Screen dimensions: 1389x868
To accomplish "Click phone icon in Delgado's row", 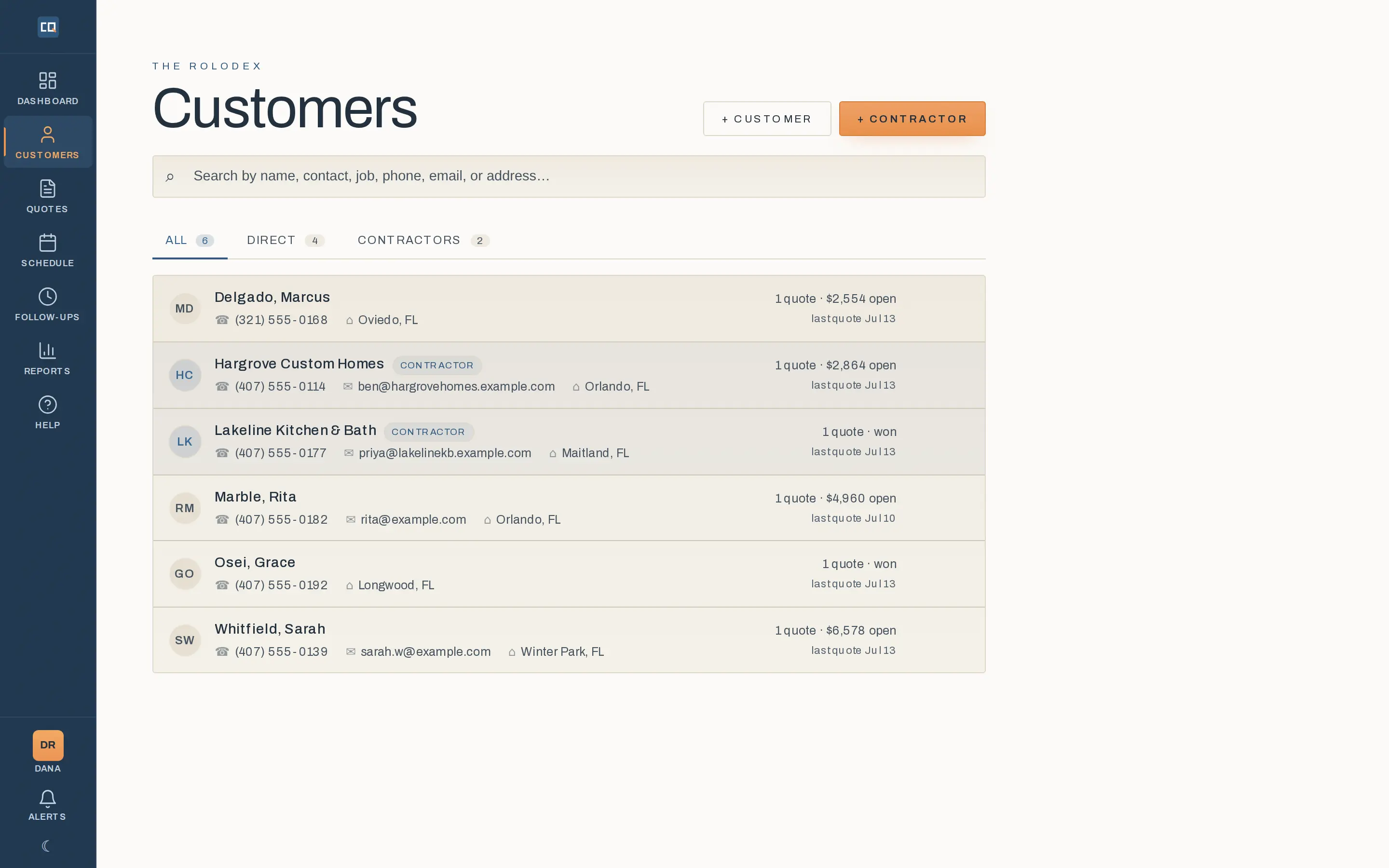I will (222, 320).
